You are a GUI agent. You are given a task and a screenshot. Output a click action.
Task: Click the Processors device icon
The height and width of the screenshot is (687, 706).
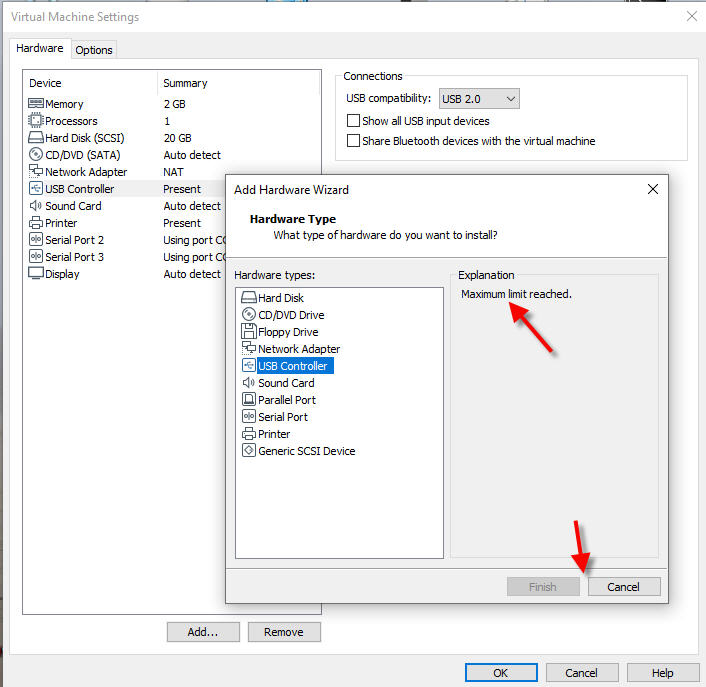pos(36,121)
